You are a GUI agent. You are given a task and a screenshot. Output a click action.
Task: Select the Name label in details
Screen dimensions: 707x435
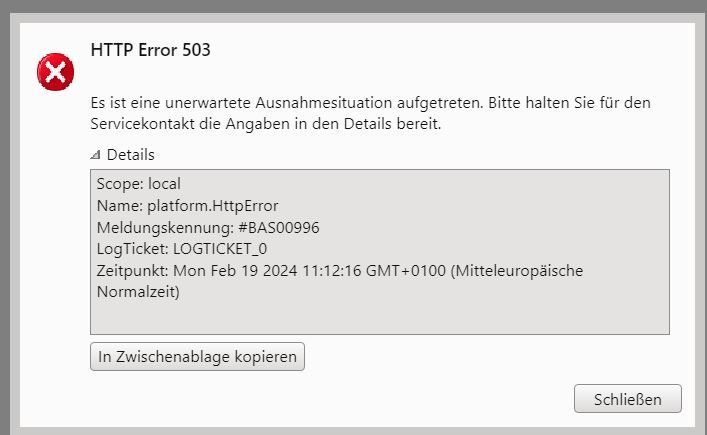point(119,206)
